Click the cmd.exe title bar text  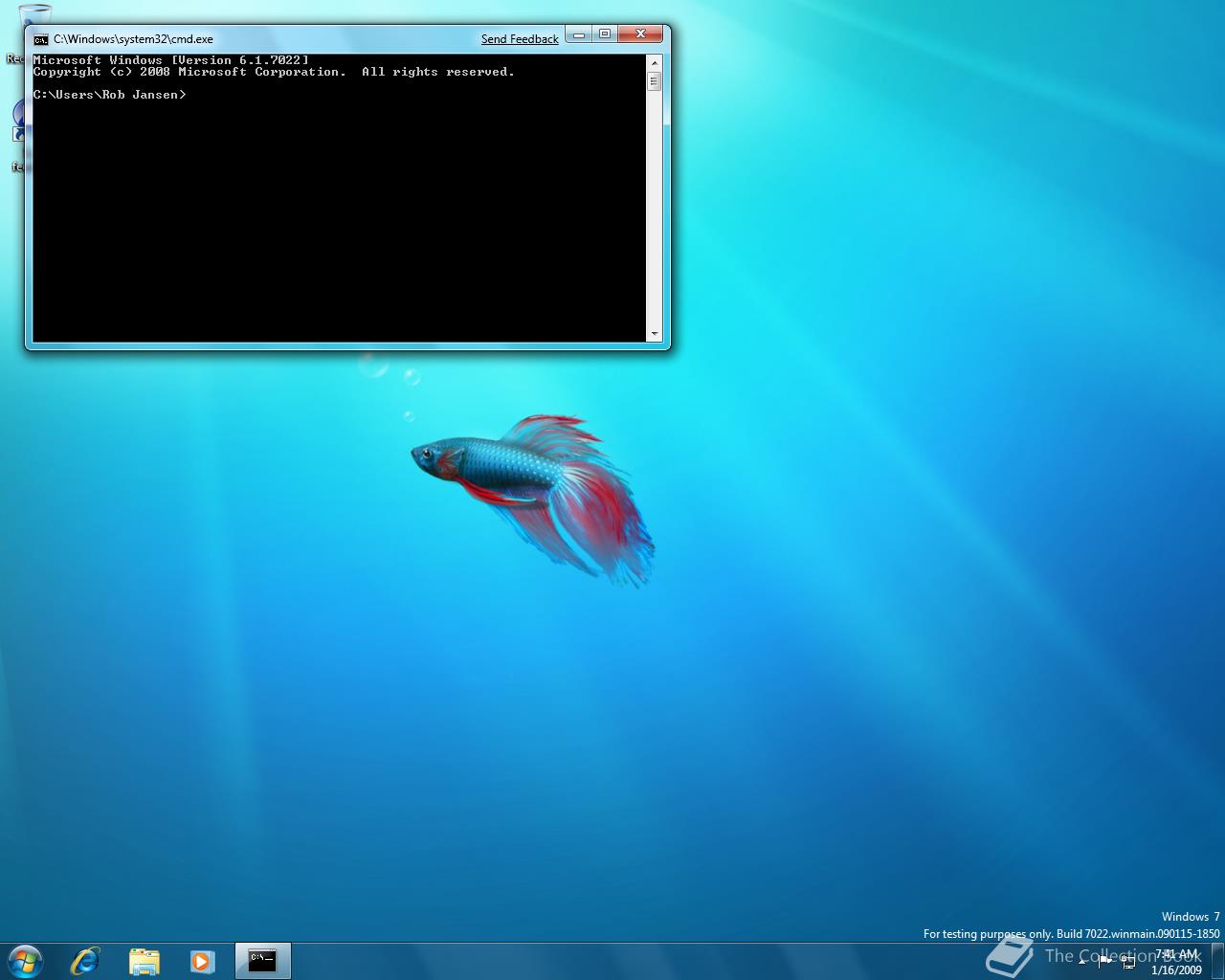[x=133, y=39]
